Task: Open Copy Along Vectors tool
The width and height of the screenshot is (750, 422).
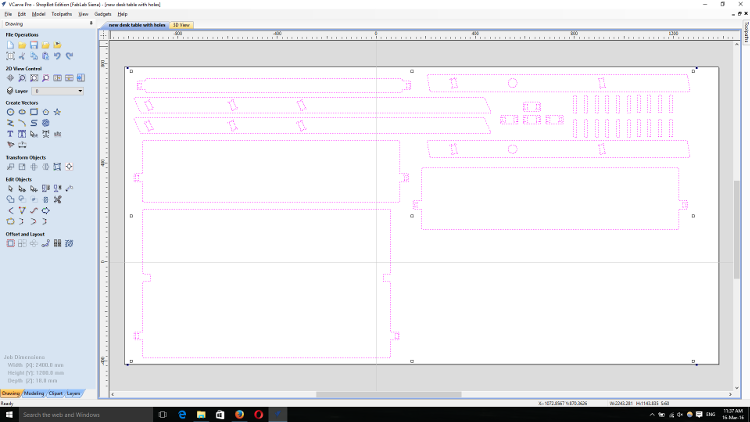Action: [45, 244]
